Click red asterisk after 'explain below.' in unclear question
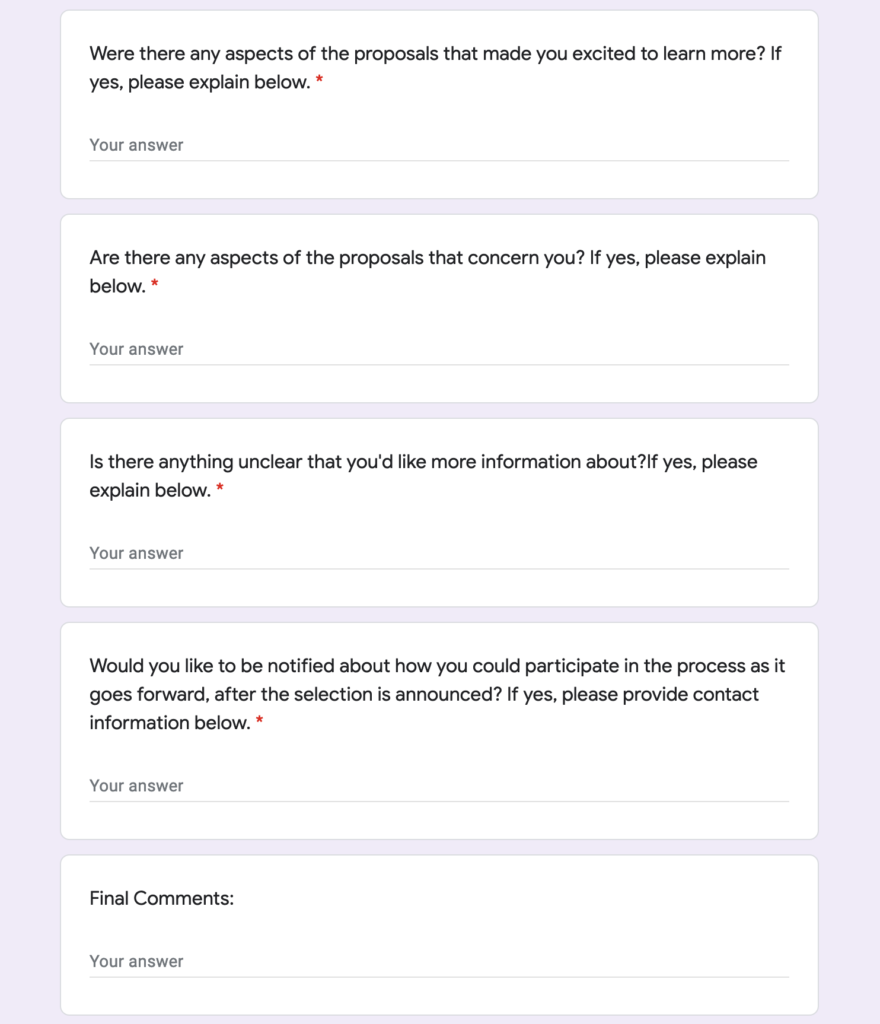Viewport: 880px width, 1024px height. [x=220, y=488]
